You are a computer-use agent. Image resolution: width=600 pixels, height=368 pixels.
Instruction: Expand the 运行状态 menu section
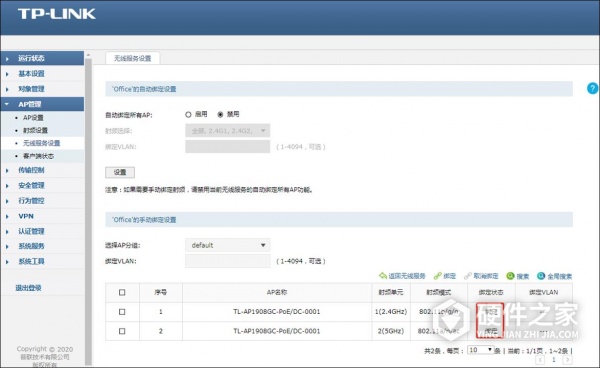click(42, 59)
